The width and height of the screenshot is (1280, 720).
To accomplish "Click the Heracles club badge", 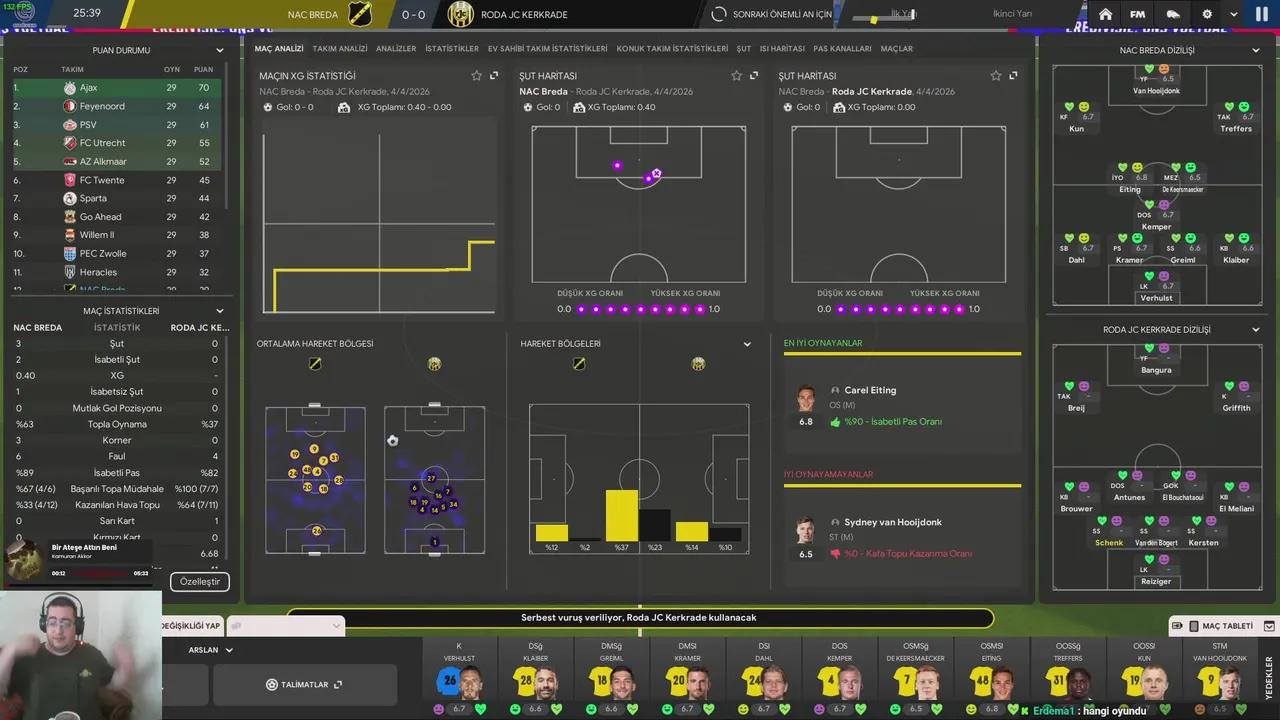I will pyautogui.click(x=70, y=272).
